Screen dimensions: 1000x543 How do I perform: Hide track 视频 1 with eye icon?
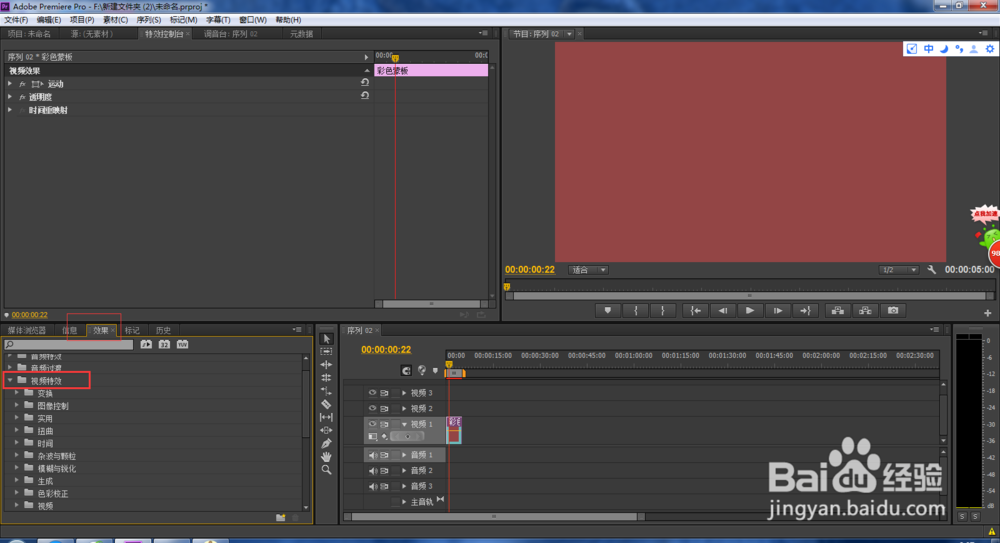coord(372,424)
